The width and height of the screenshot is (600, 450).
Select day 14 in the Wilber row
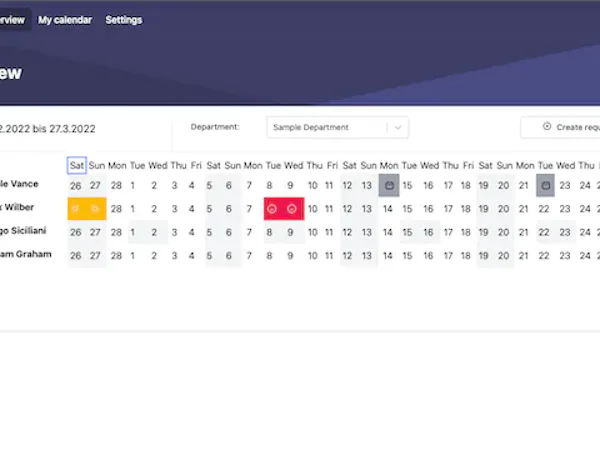click(x=388, y=209)
